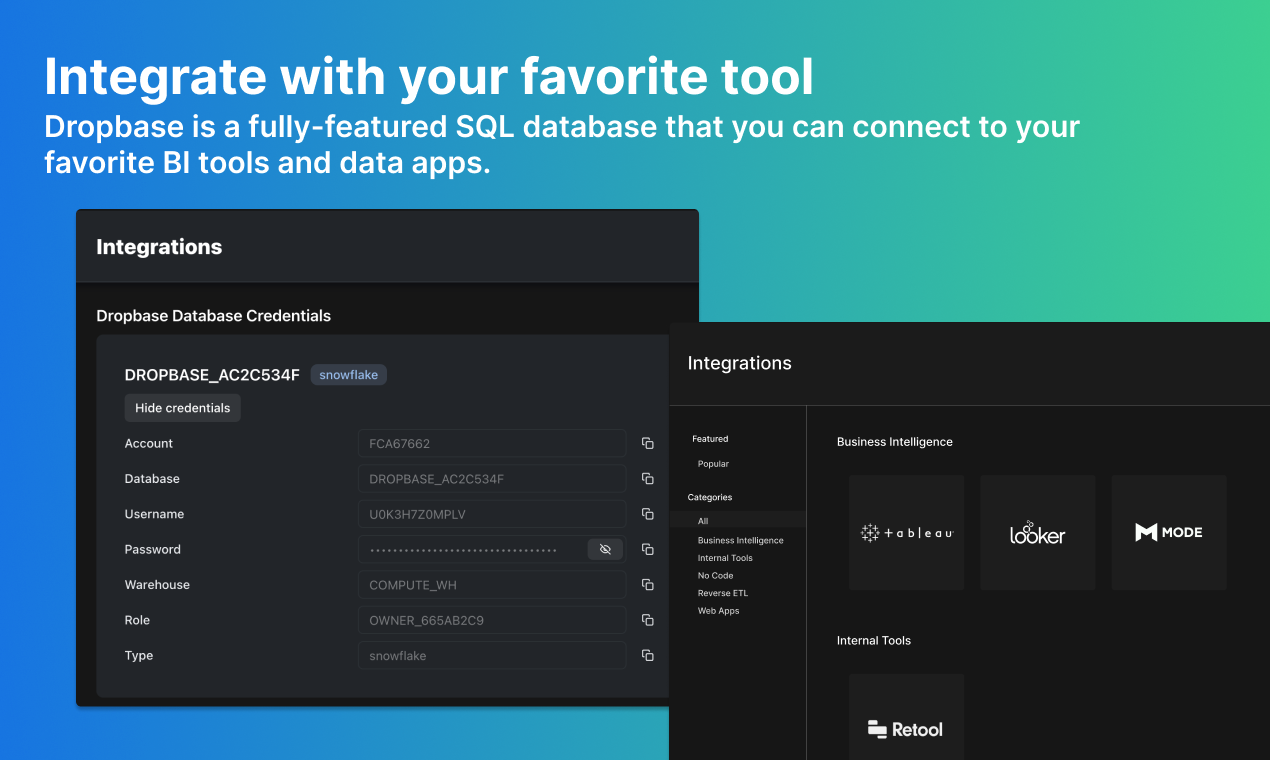
Task: Copy the Warehouse value icon
Action: (648, 585)
